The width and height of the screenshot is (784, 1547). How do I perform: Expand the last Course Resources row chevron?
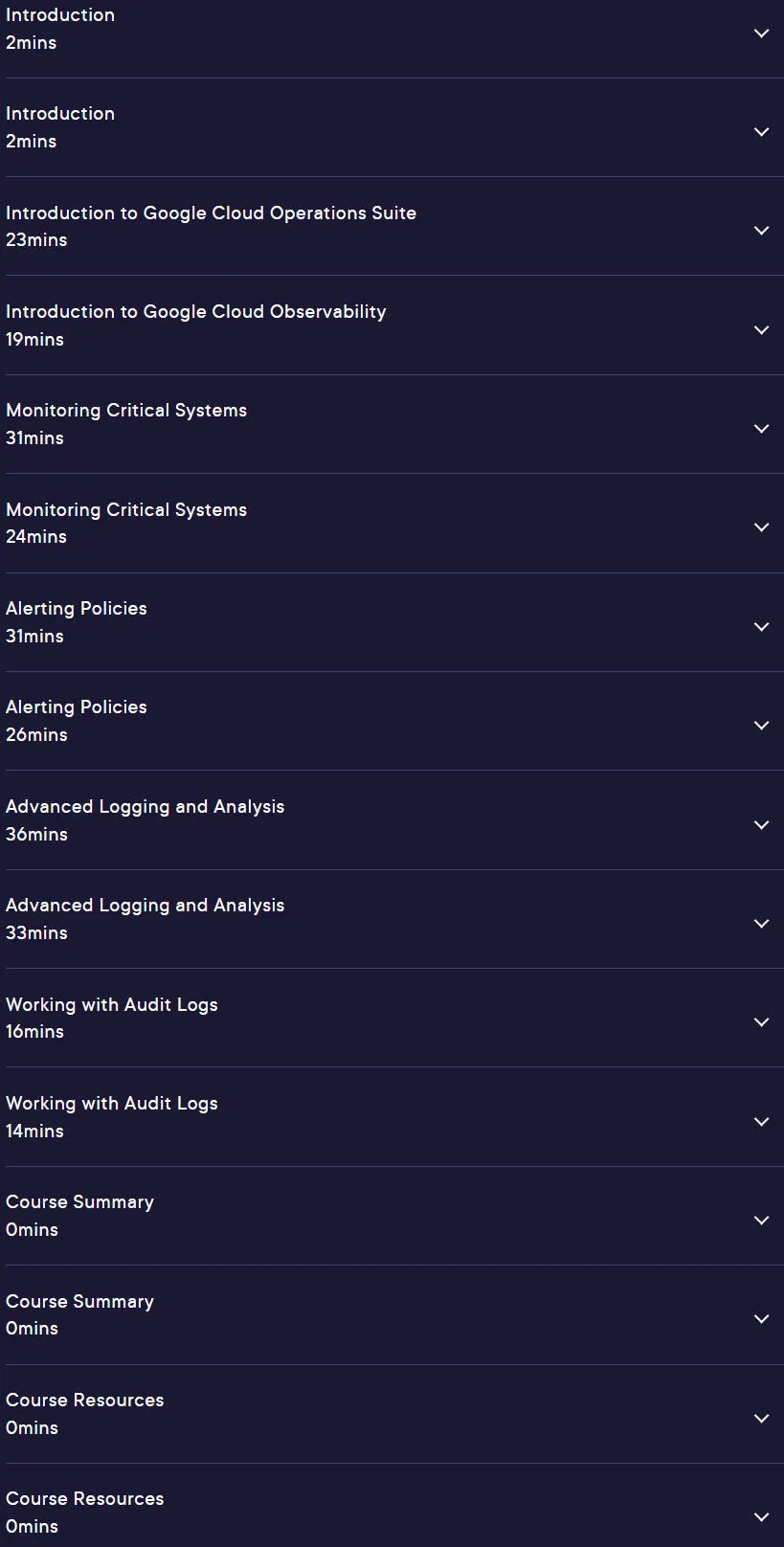click(761, 1517)
